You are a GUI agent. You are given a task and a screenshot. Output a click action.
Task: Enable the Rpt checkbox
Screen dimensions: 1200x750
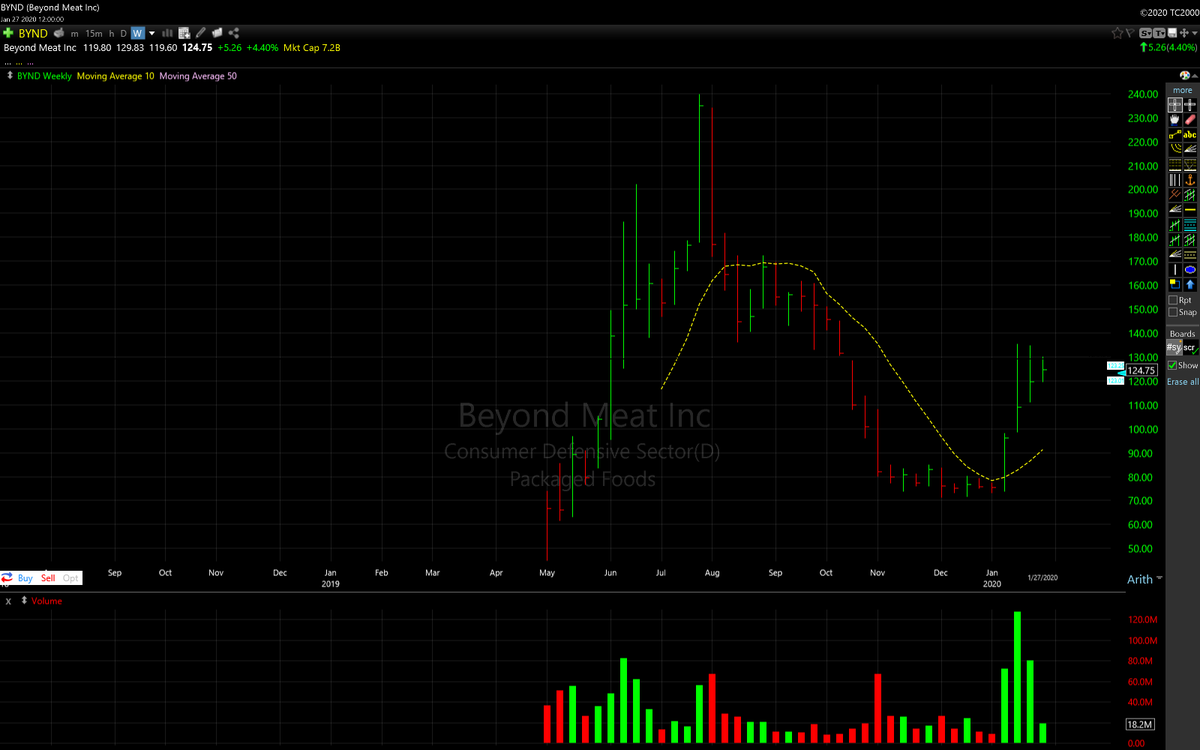pyautogui.click(x=1173, y=300)
